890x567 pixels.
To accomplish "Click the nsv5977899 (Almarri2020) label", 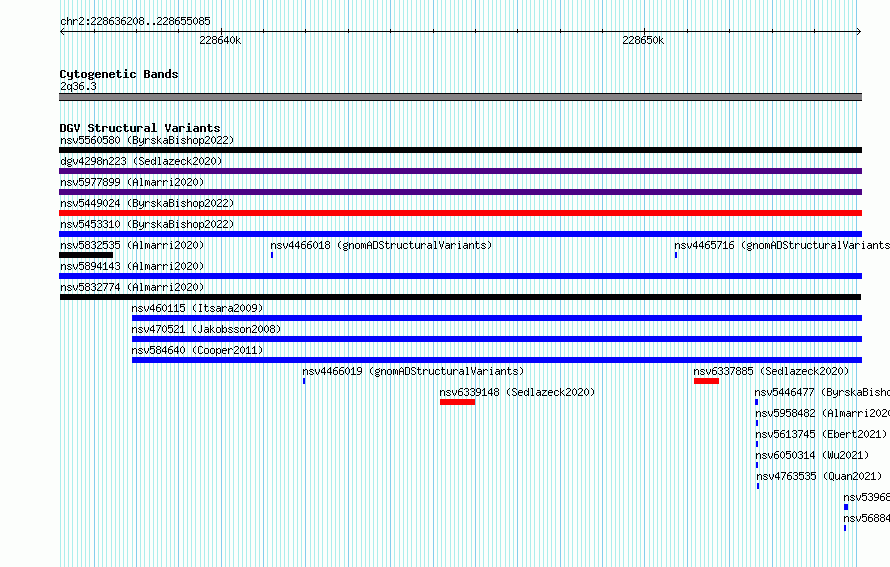I will [132, 182].
